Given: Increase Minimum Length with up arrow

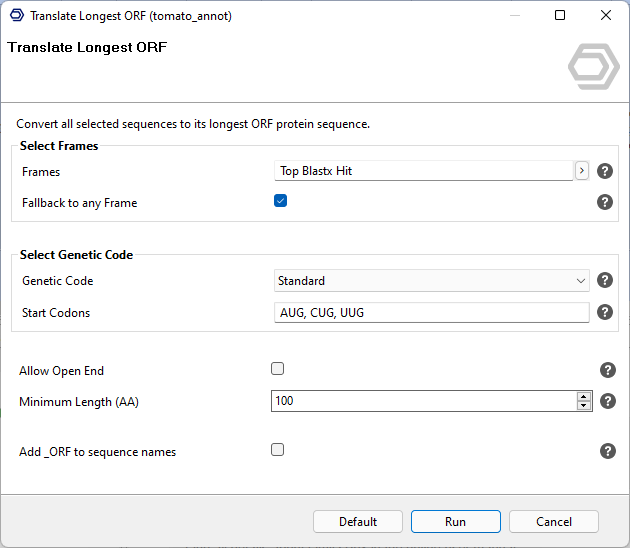Looking at the screenshot, I should pos(584,397).
